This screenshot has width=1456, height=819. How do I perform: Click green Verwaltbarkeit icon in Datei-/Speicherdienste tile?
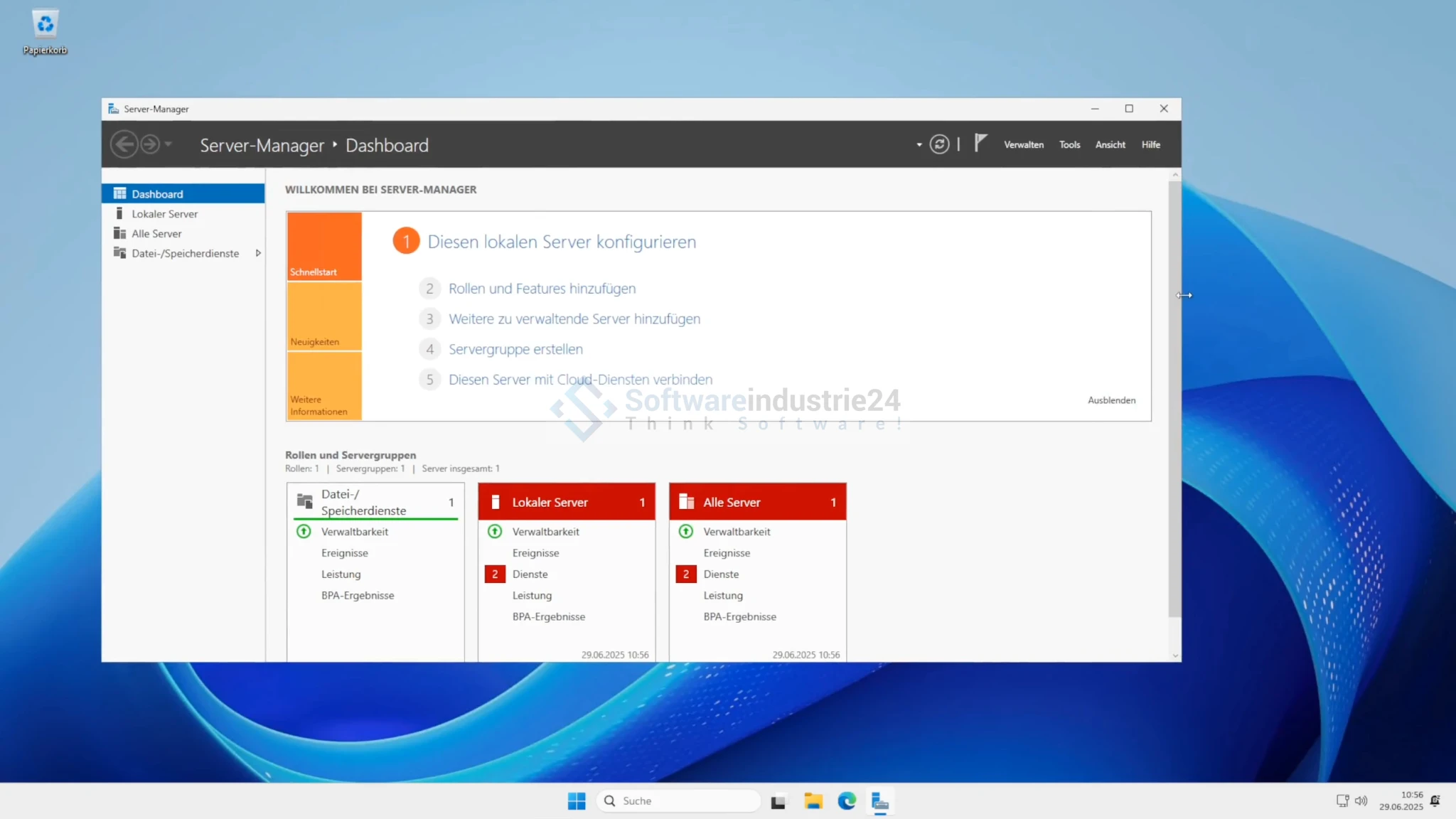coord(304,532)
